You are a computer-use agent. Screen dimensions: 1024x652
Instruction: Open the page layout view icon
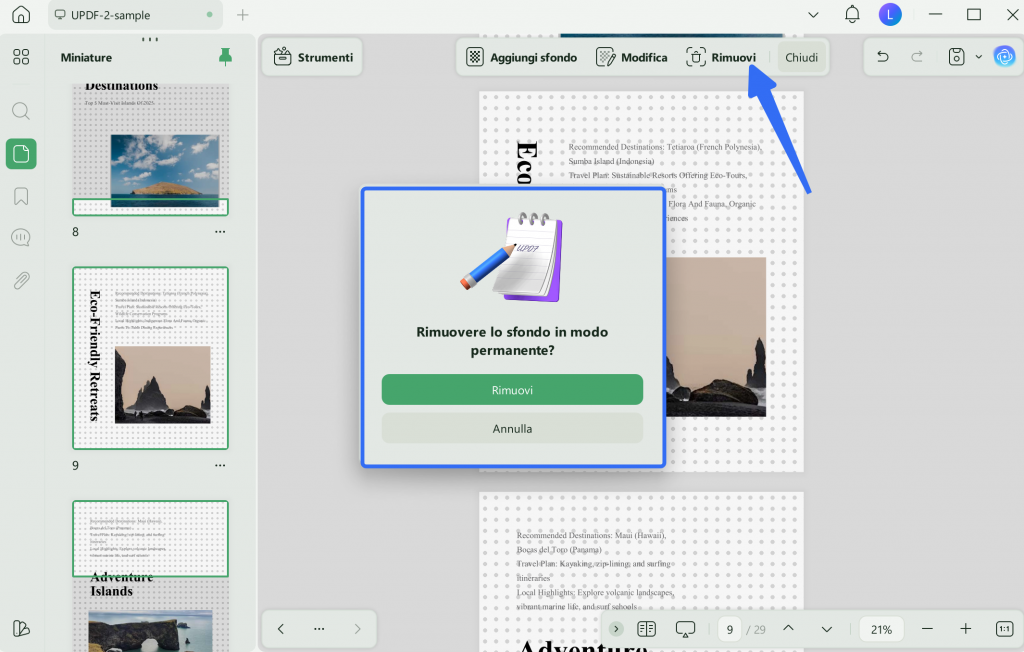tap(647, 628)
